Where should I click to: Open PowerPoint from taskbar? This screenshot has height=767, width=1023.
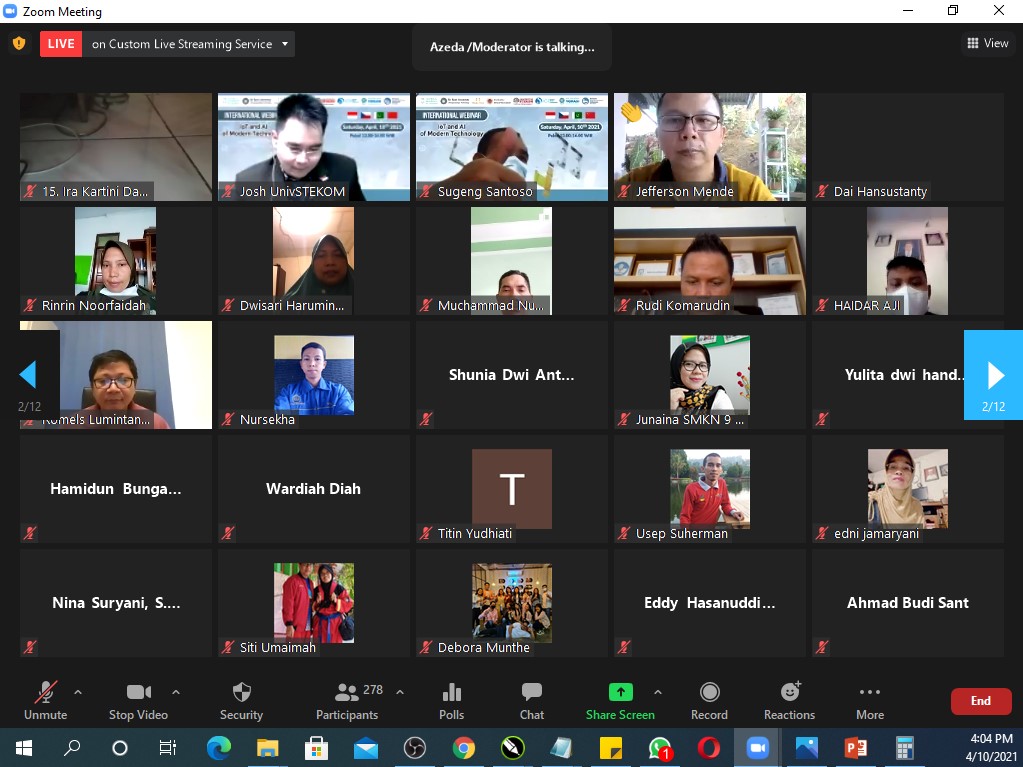[855, 747]
